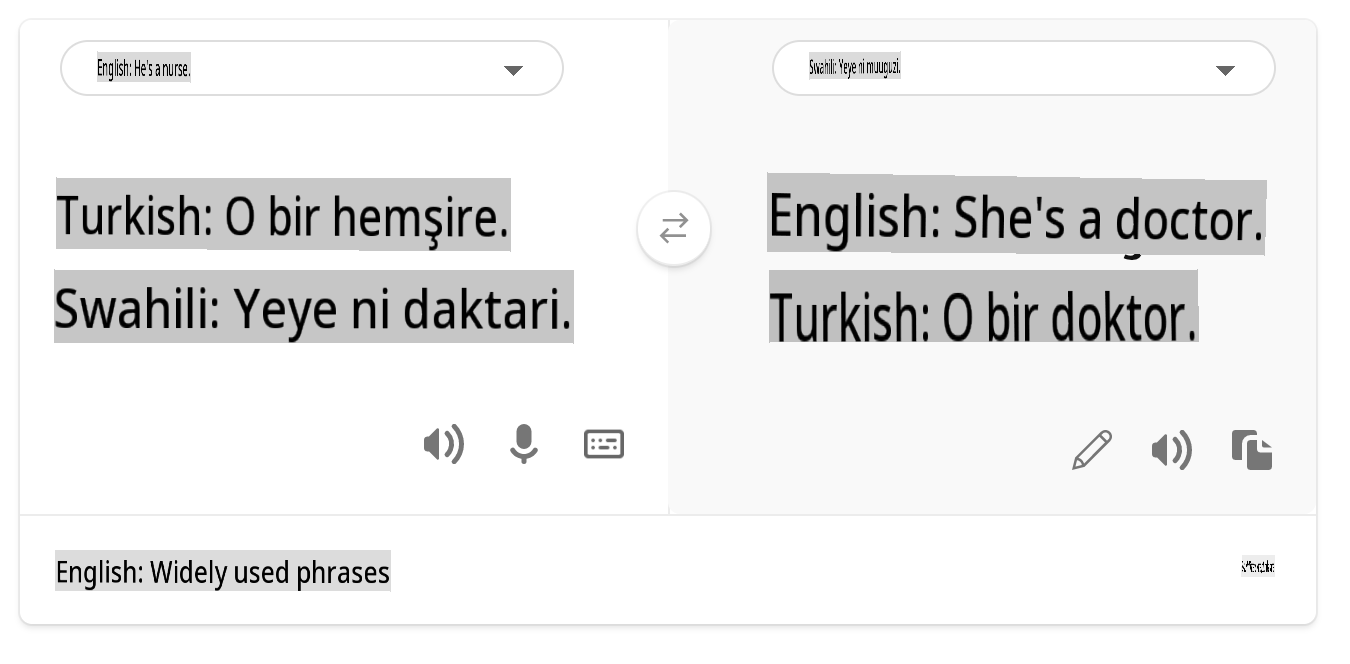Copy the translation to clipboard
This screenshot has height=664, width=1350.
tap(1252, 450)
